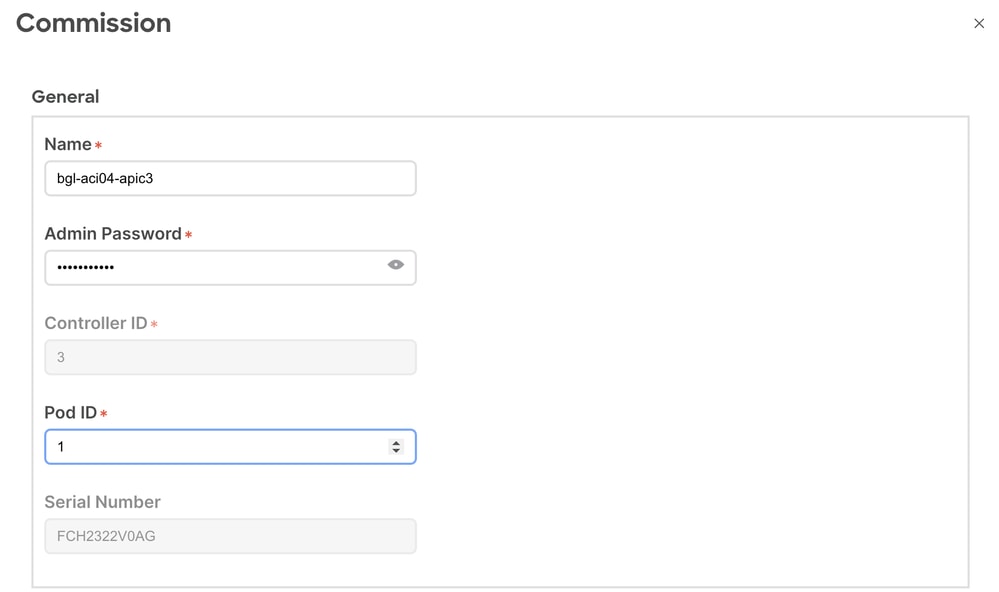Click the required asterisk beside Name

98,146
